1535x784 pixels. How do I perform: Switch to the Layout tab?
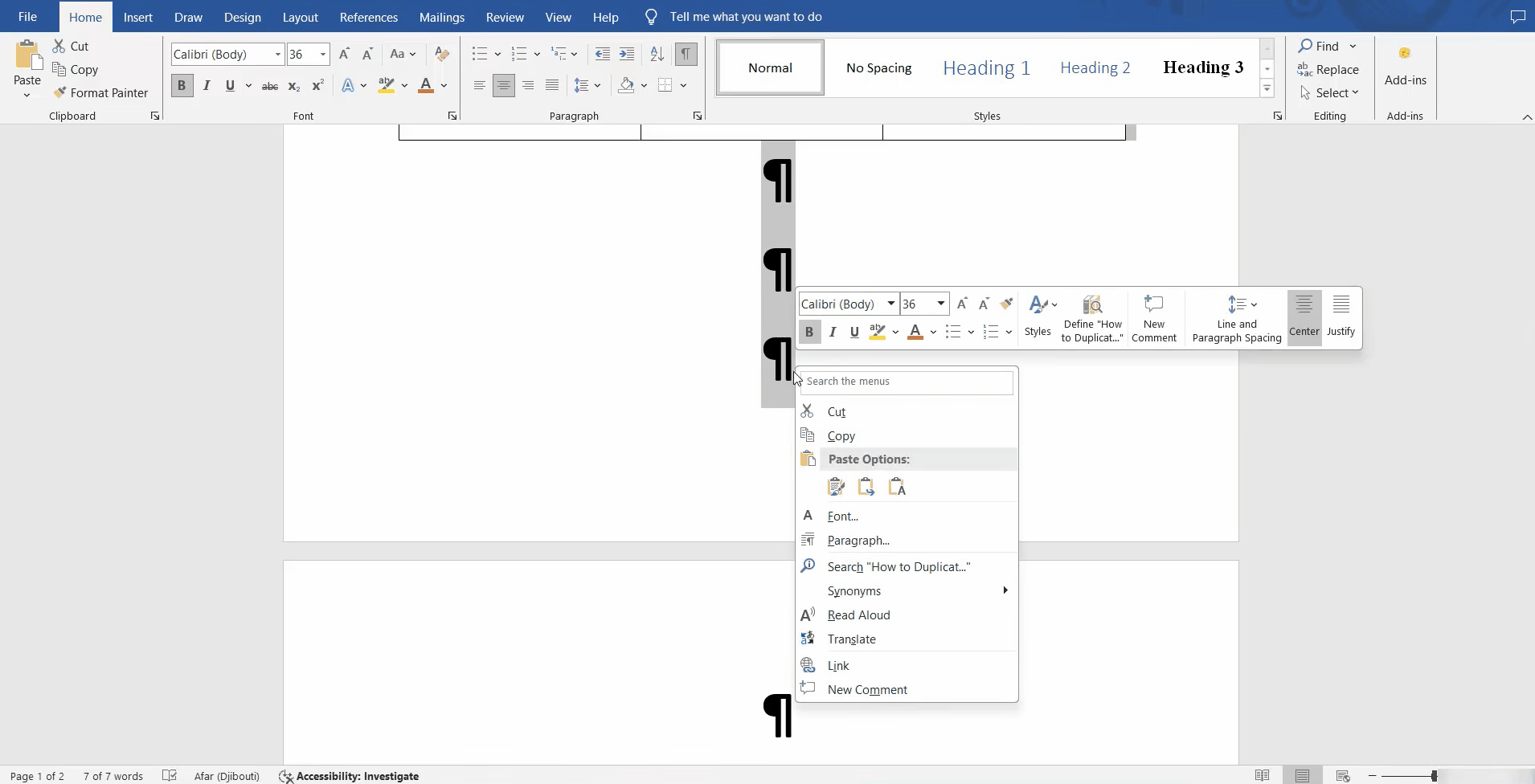point(301,17)
